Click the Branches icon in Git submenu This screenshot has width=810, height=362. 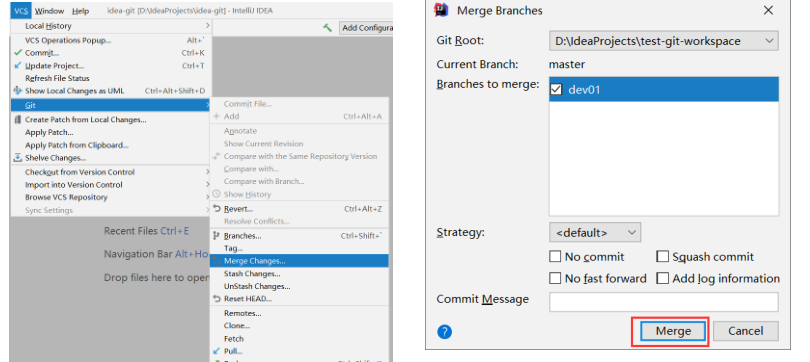(x=216, y=235)
